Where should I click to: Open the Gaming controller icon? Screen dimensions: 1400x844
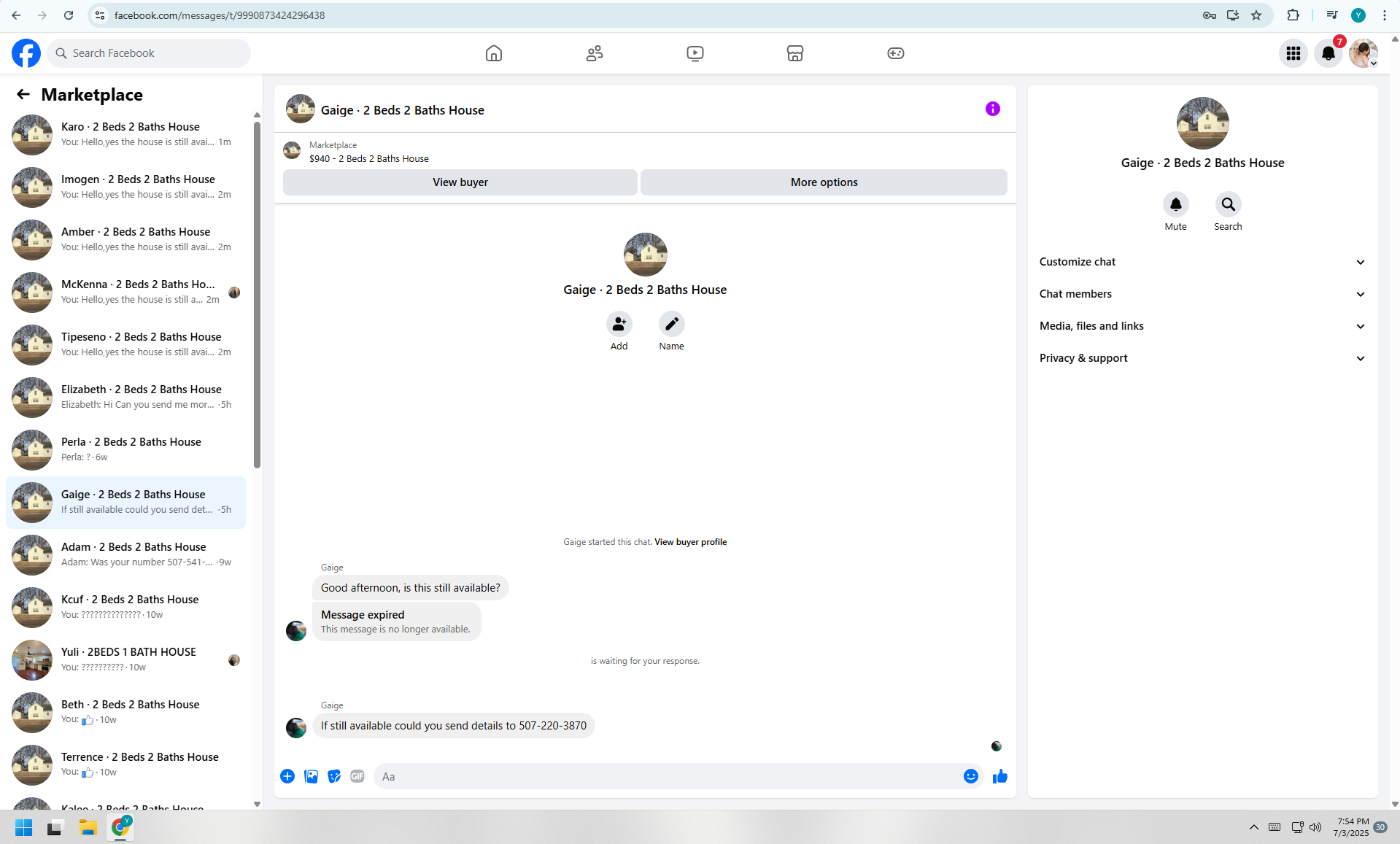[896, 53]
